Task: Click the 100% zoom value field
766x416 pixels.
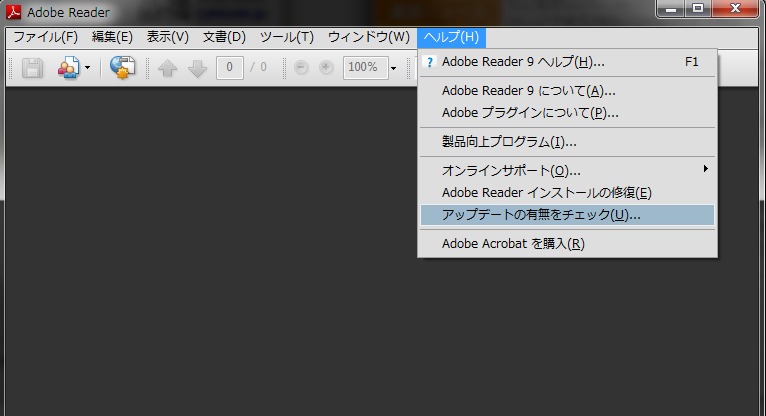Action: pyautogui.click(x=365, y=67)
